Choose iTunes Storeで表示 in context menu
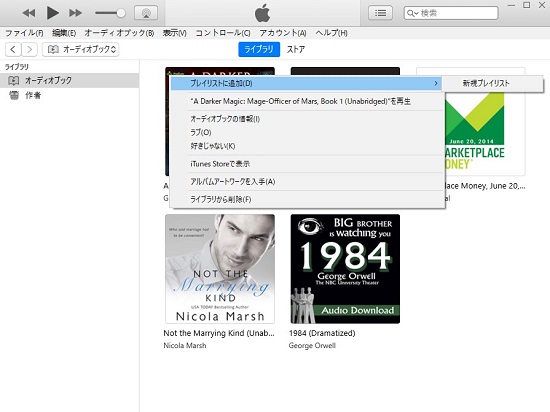Viewport: 550px width, 412px height. pos(306,164)
